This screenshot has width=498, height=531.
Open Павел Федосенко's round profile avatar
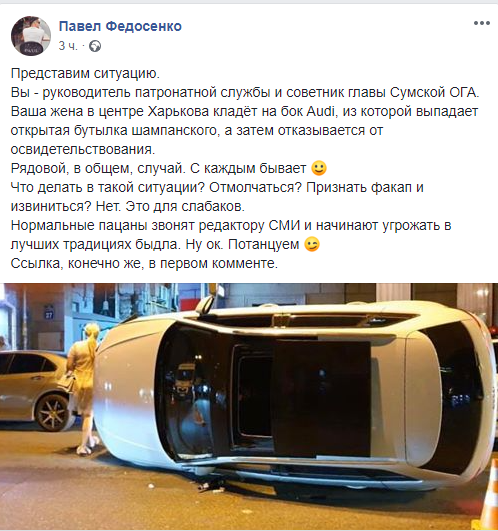[31, 36]
